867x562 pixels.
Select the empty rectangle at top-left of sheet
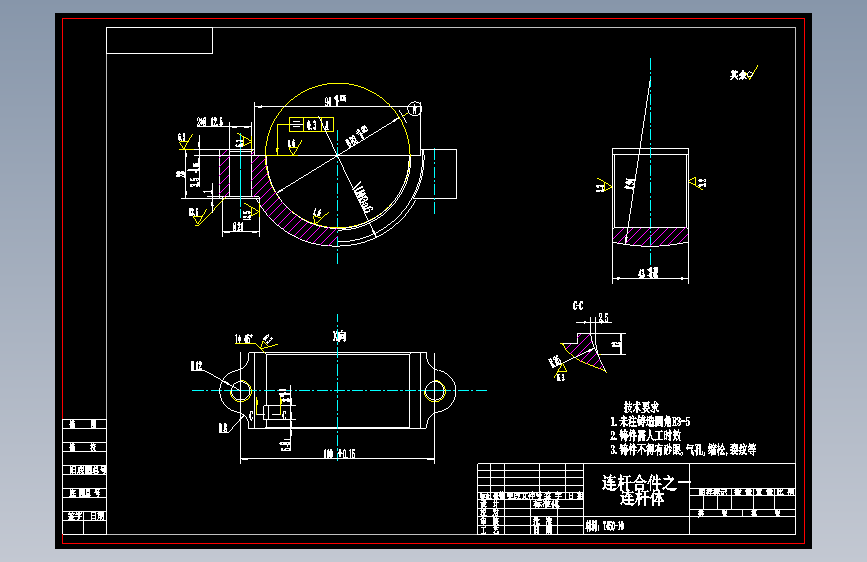[159, 40]
